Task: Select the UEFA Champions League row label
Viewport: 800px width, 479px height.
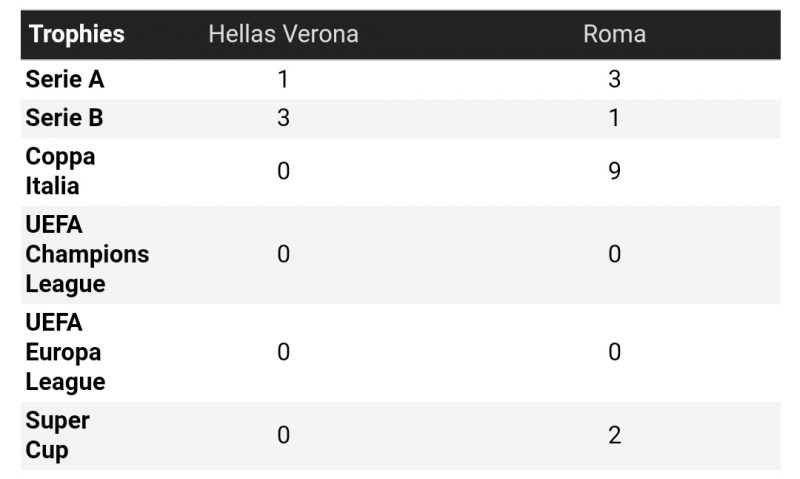Action: pos(87,254)
